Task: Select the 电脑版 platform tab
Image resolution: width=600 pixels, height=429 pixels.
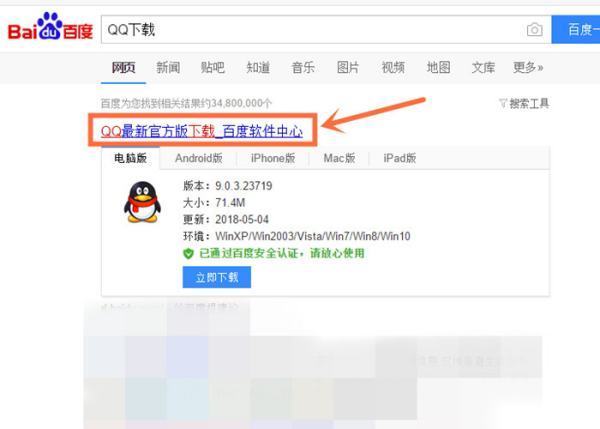Action: 130,158
